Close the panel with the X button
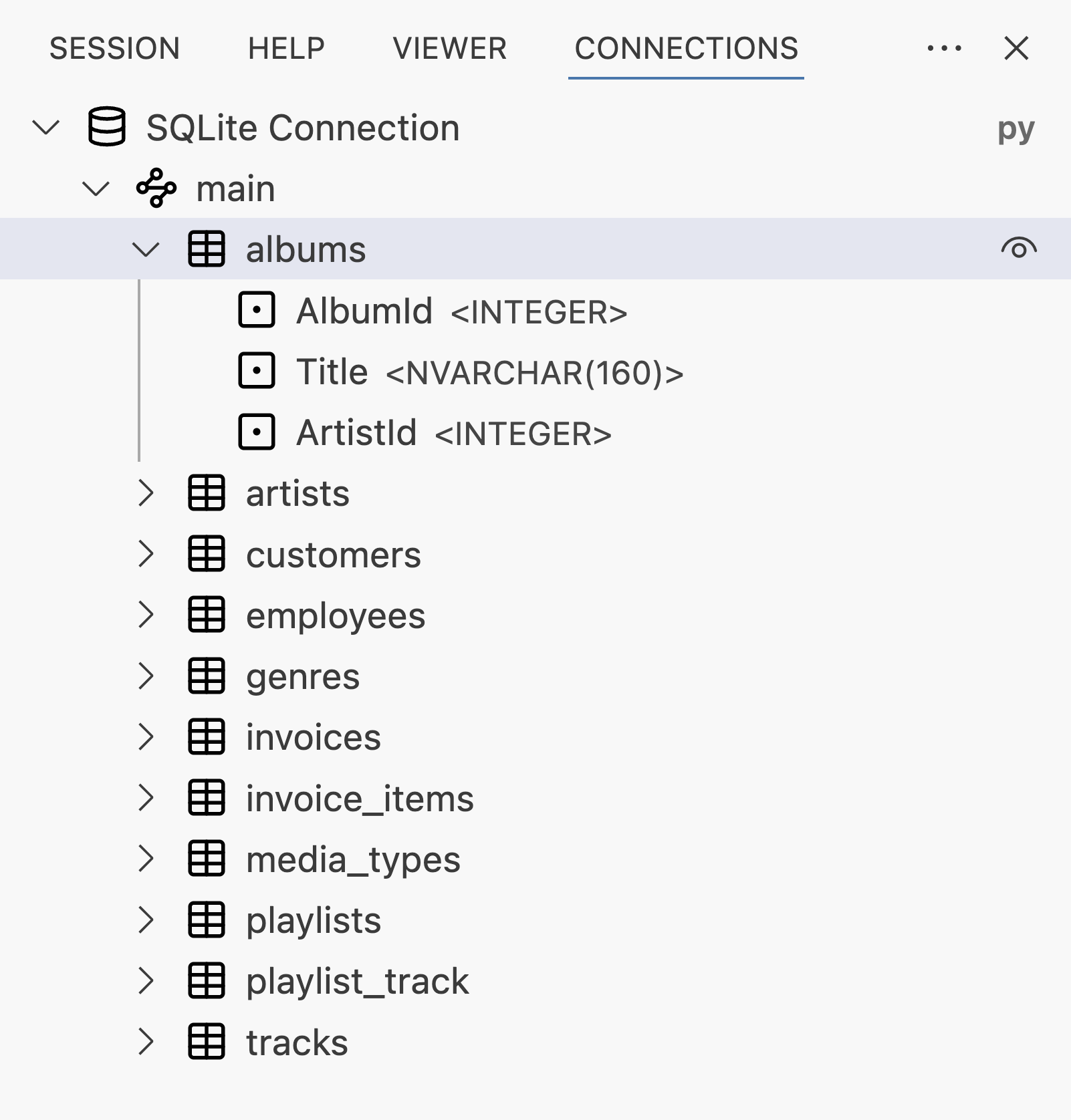 click(x=1016, y=48)
